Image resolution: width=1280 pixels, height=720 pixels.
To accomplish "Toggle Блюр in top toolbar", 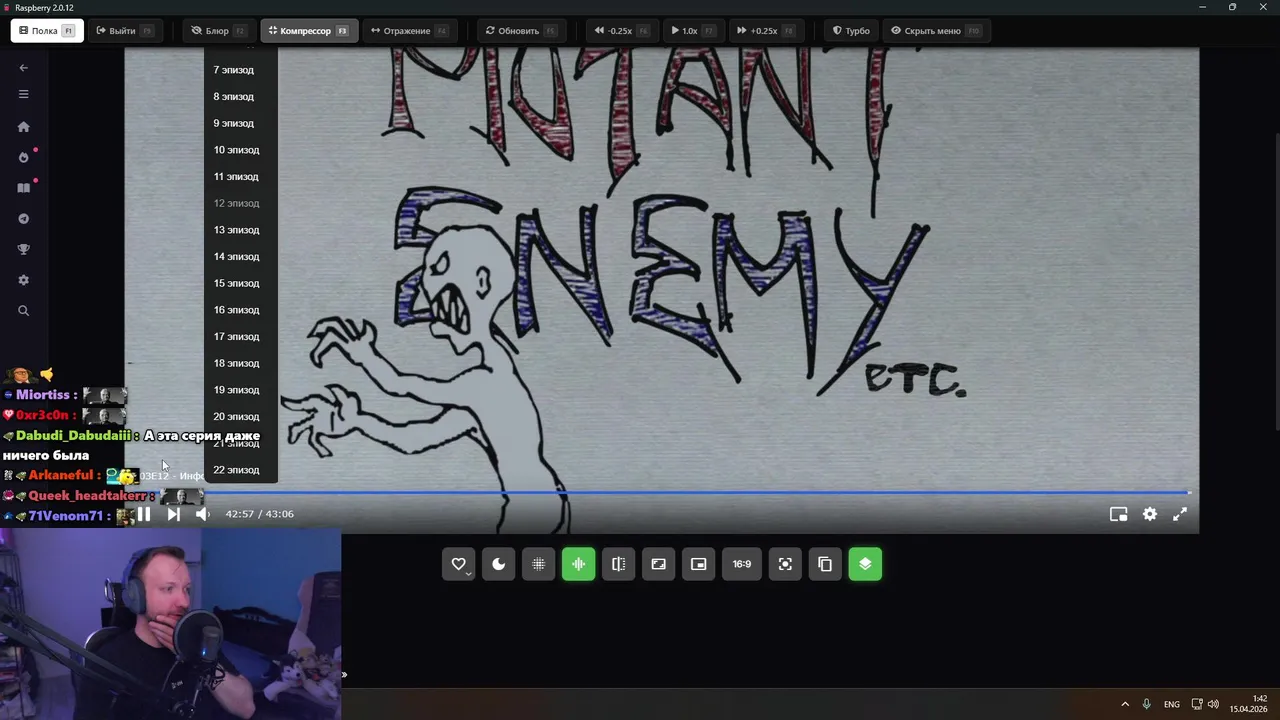I will pyautogui.click(x=219, y=31).
